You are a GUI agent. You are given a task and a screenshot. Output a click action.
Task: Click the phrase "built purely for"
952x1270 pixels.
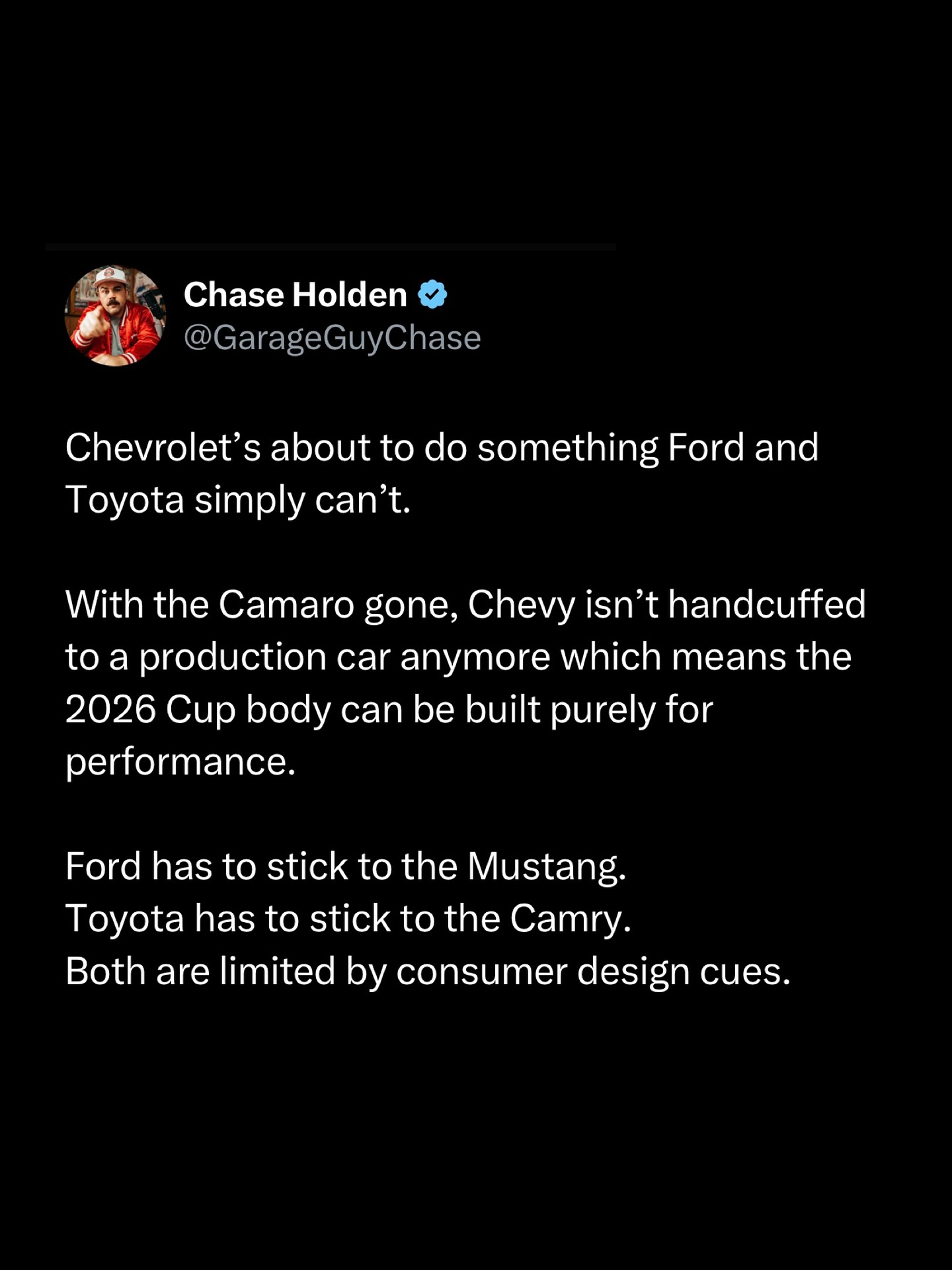click(589, 710)
